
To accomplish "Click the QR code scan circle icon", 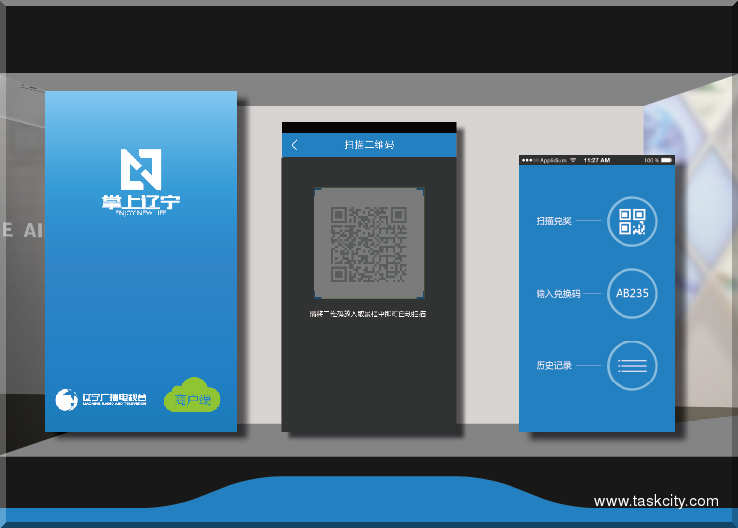I will (x=632, y=221).
